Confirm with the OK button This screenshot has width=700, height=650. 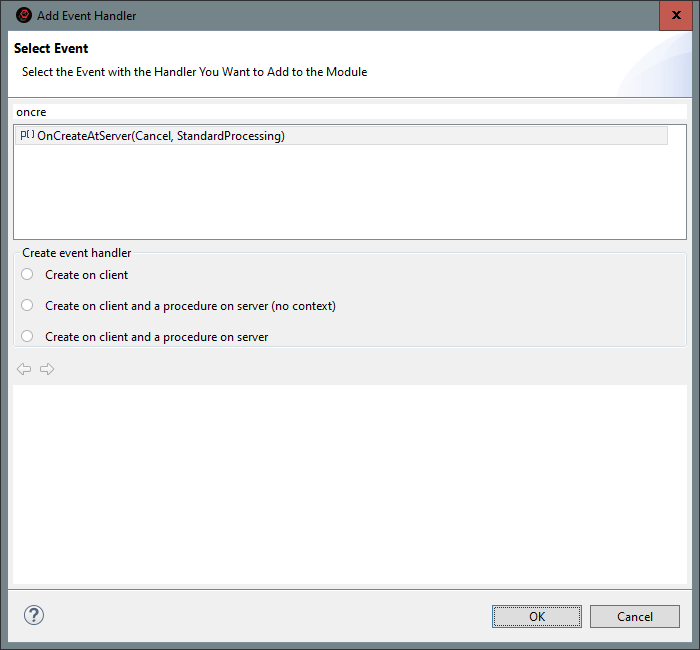coord(537,616)
